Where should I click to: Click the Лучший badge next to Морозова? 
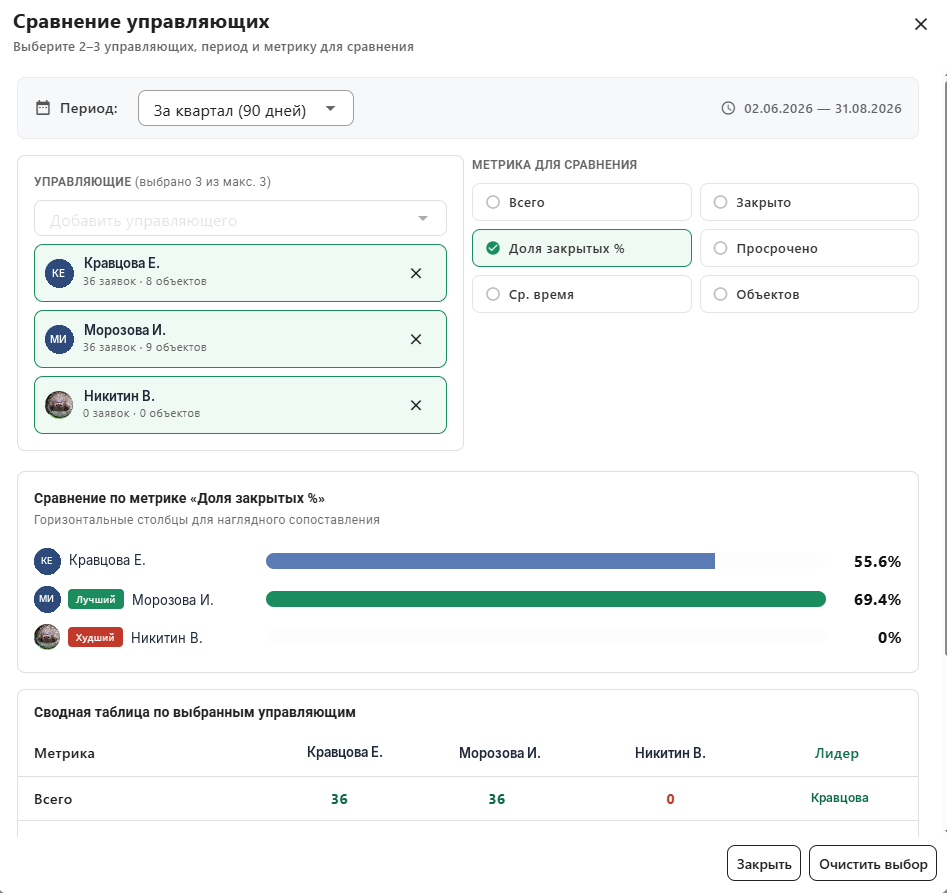coord(95,599)
